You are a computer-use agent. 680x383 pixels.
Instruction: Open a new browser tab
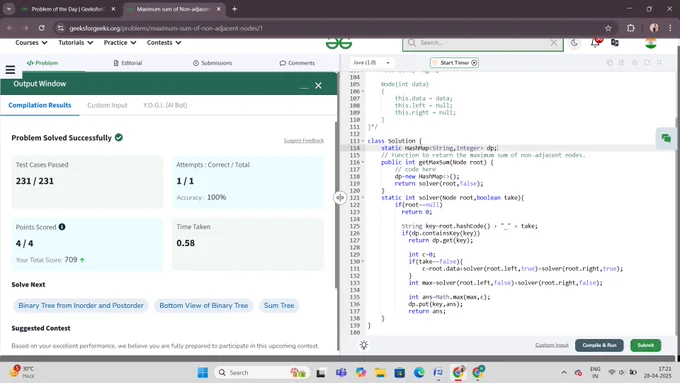(234, 9)
